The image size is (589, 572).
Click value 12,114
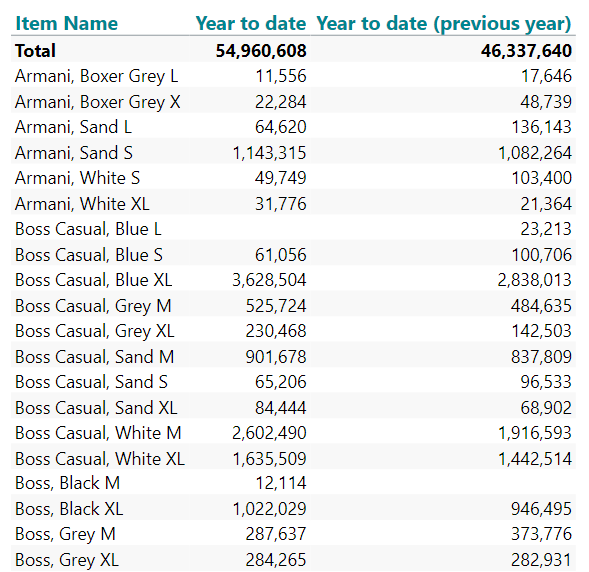pyautogui.click(x=281, y=483)
